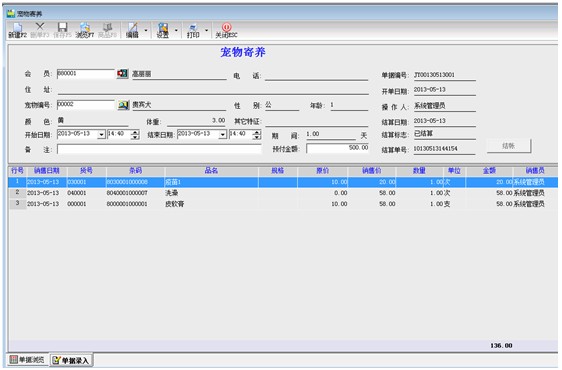The image size is (562, 370).
Task: Switch to the 单据浏览 tab
Action: [x=27, y=359]
